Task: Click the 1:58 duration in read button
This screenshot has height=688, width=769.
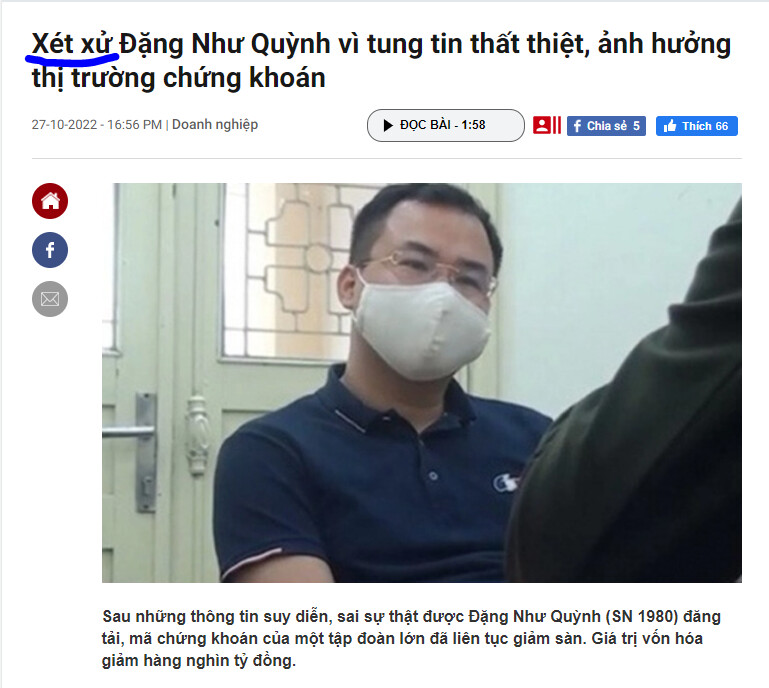Action: click(x=473, y=125)
